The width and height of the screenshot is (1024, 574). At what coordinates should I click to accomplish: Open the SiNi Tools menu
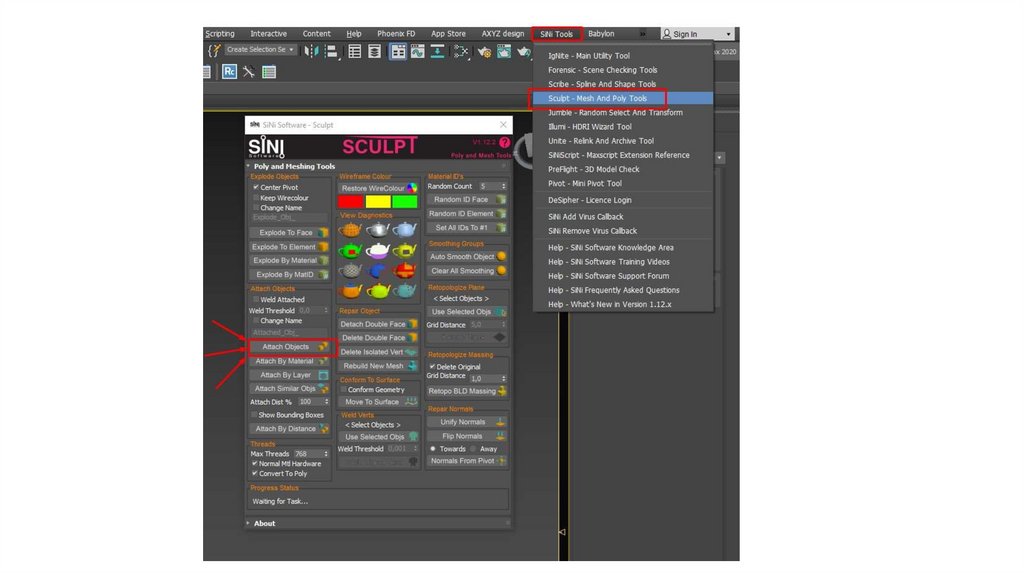pos(556,34)
